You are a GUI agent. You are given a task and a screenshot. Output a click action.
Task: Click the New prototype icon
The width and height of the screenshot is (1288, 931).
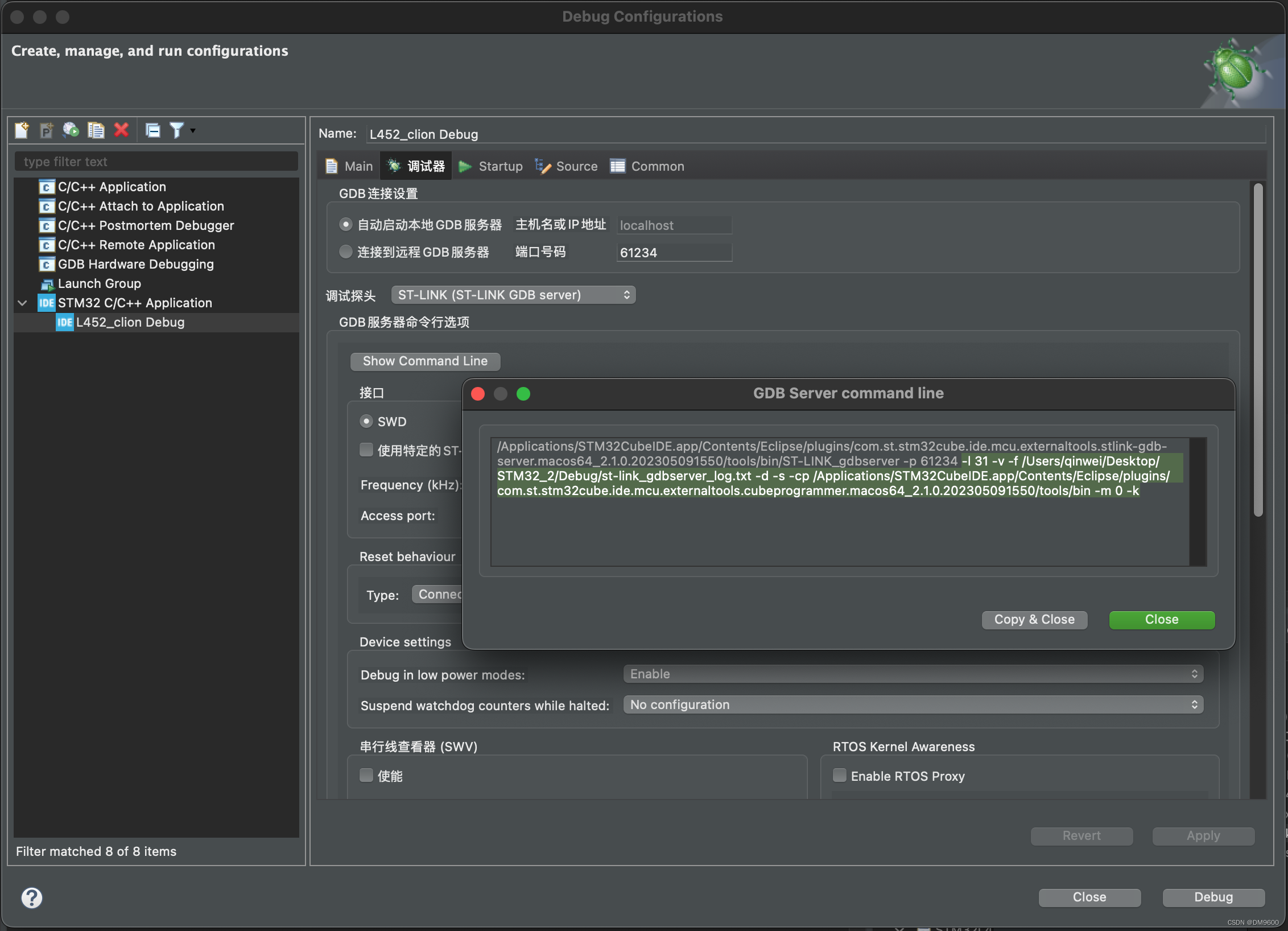click(47, 130)
